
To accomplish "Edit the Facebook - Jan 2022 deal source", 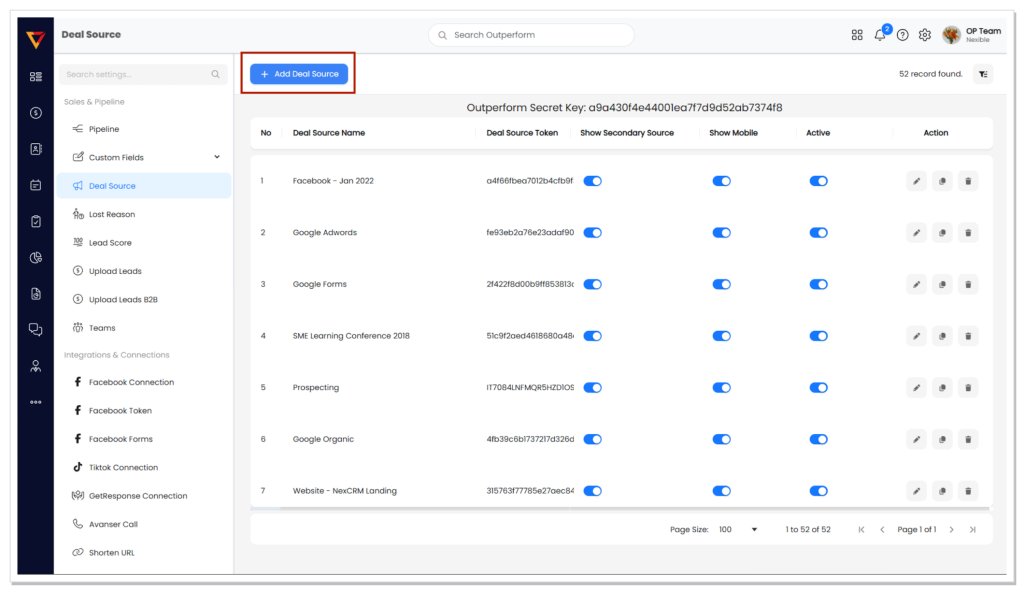I will (916, 181).
